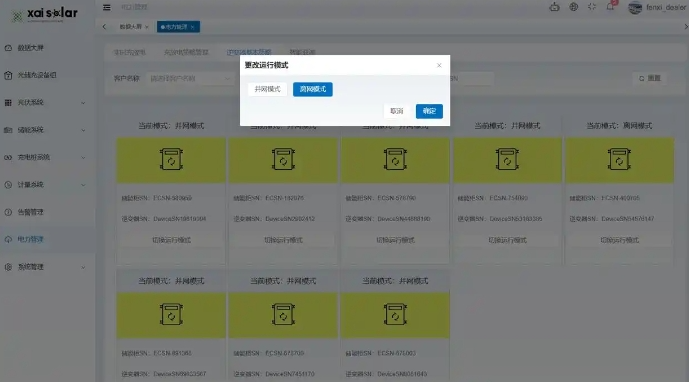This screenshot has height=382, width=689.
Task: Select 离网模式 off-grid mode option
Action: [312, 89]
